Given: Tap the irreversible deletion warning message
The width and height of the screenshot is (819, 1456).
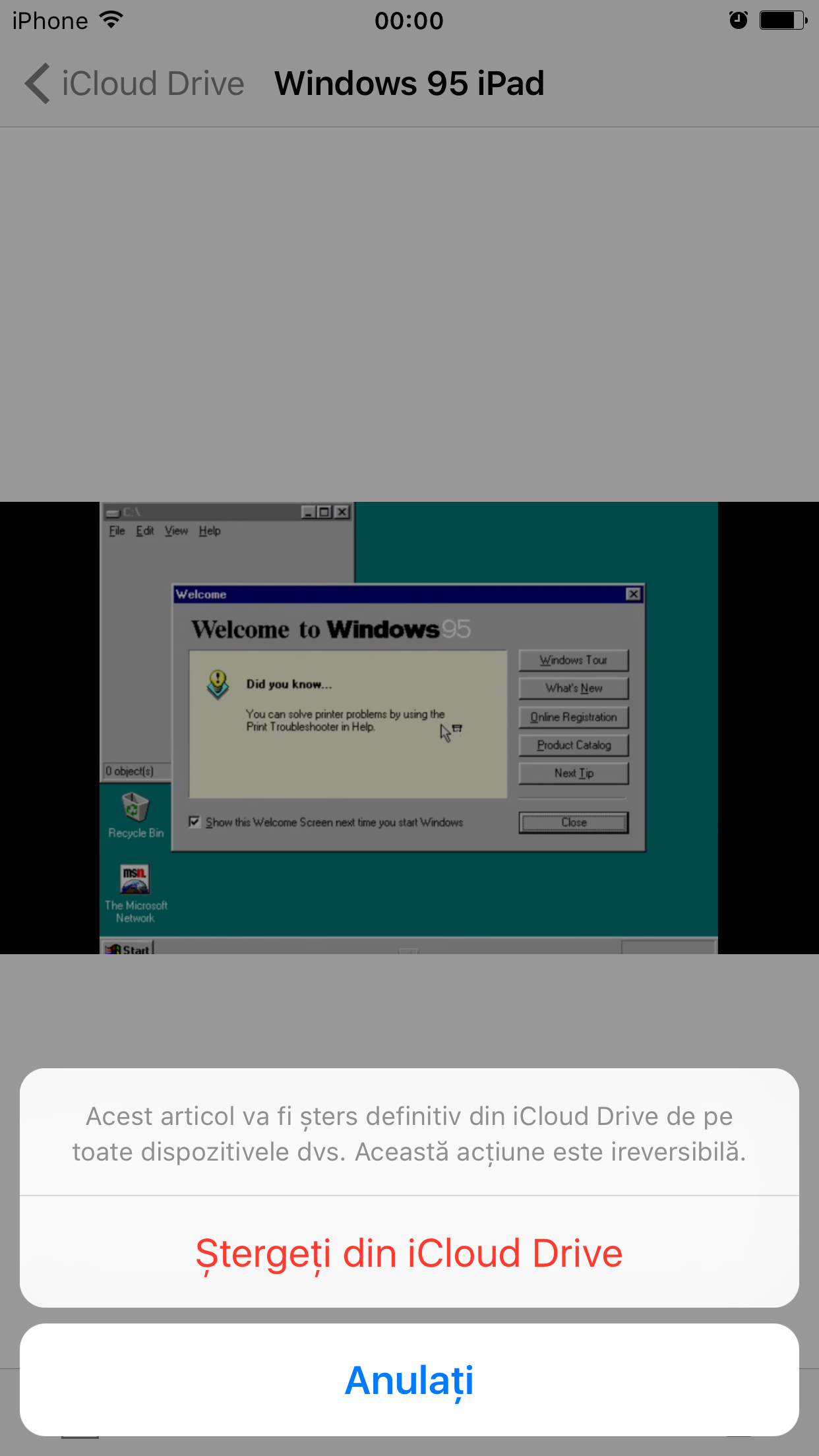Looking at the screenshot, I should [409, 1134].
